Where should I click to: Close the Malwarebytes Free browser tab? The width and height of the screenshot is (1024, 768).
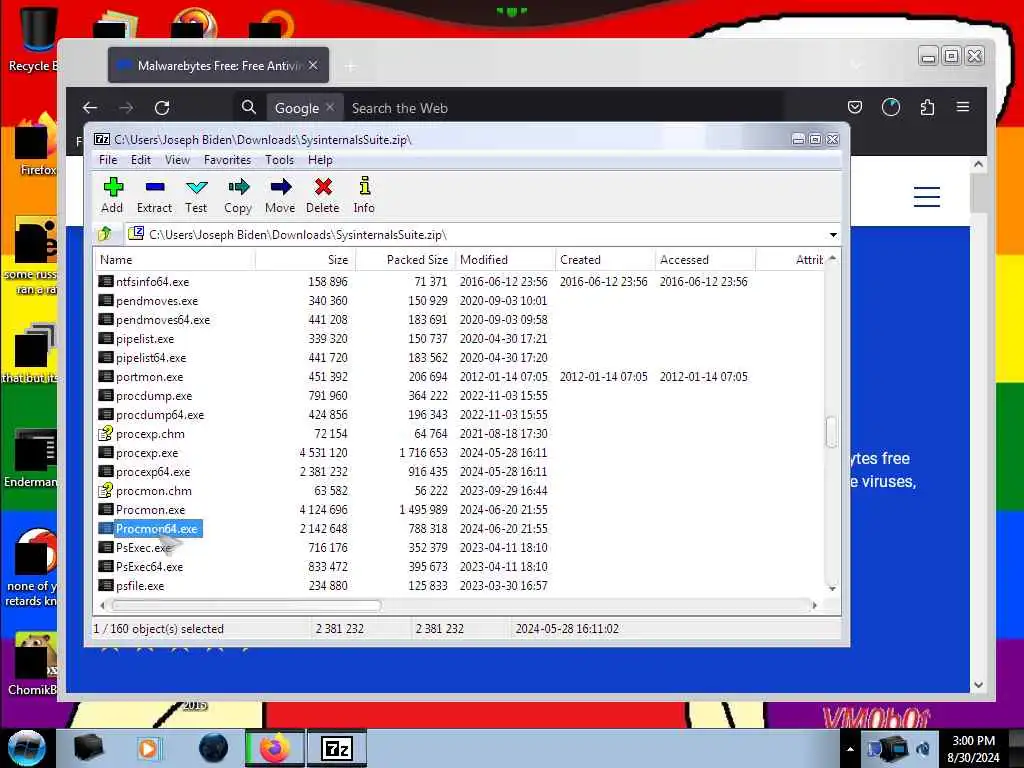(313, 65)
